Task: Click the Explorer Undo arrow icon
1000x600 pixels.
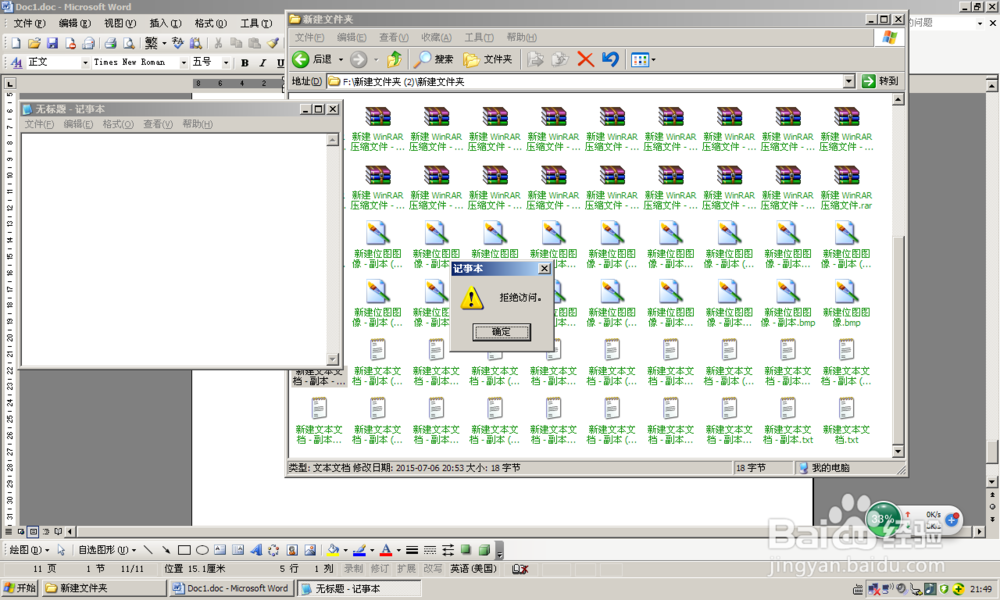Action: coord(610,59)
